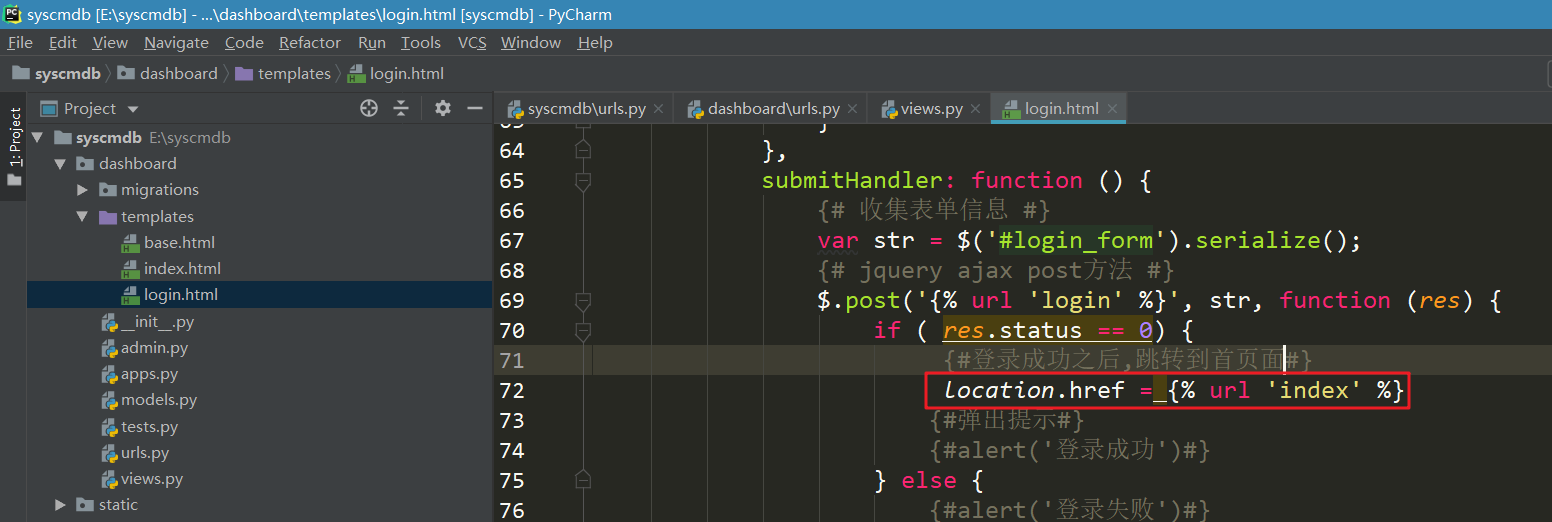
Task: Click the migrations folder icon
Action: (x=107, y=189)
